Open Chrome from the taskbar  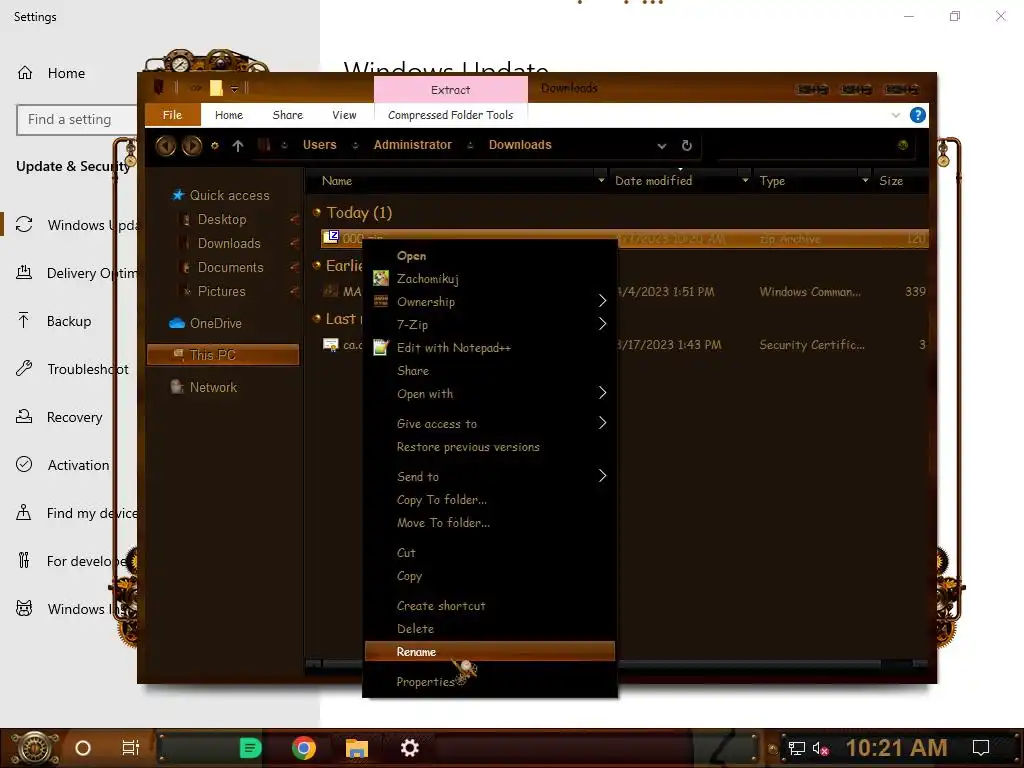[304, 748]
